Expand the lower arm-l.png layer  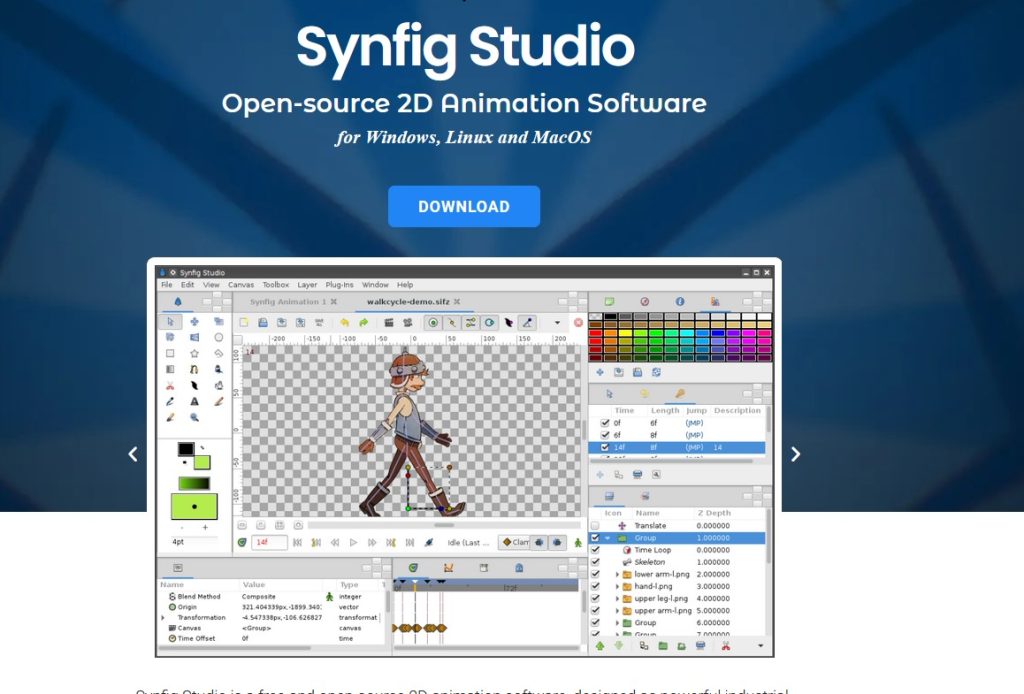tap(617, 575)
